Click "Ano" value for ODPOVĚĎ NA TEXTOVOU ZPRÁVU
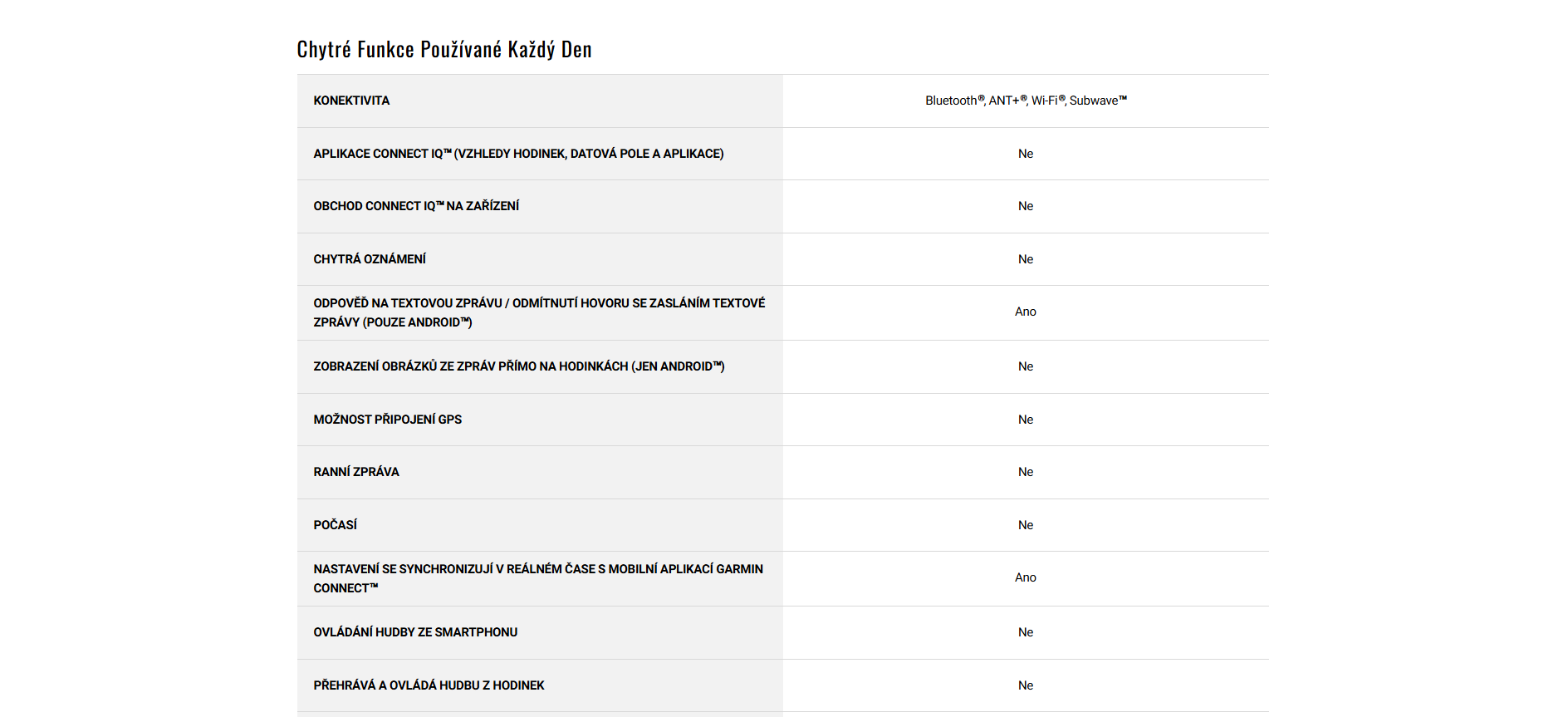Viewport: 1568px width, 717px height. 1026,312
